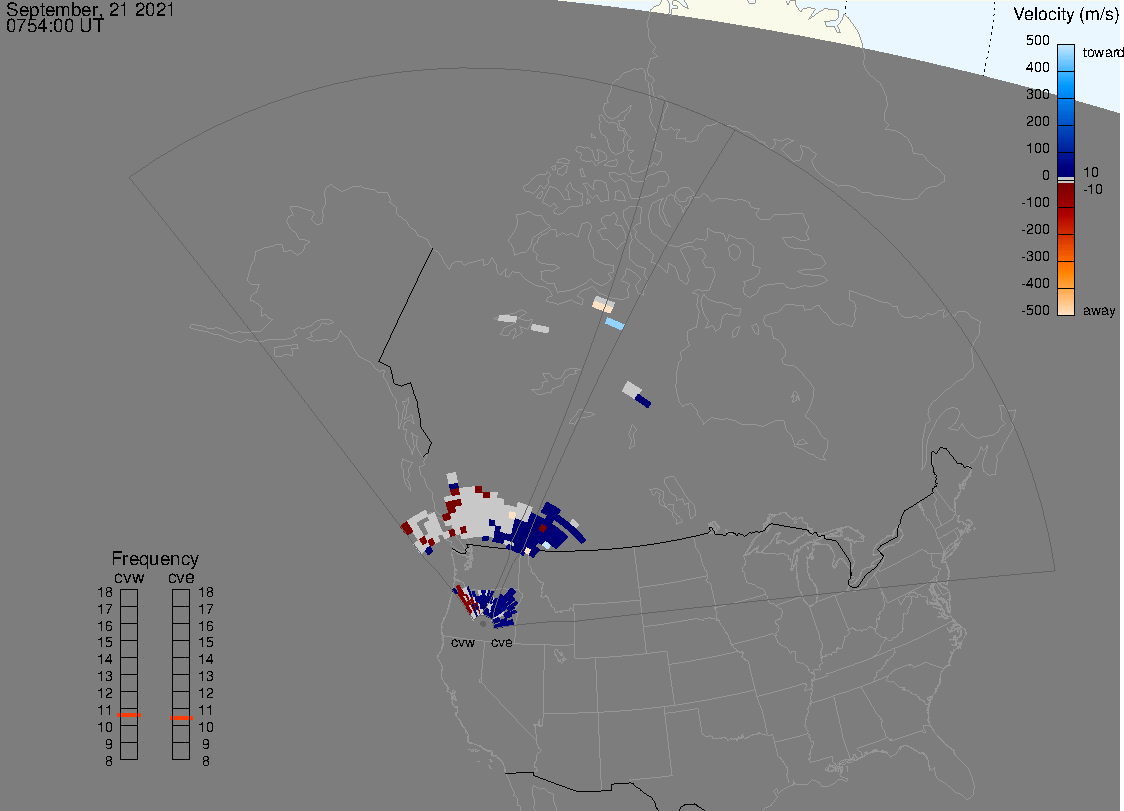Click the 11 label on cvw frequency scale

(105, 711)
